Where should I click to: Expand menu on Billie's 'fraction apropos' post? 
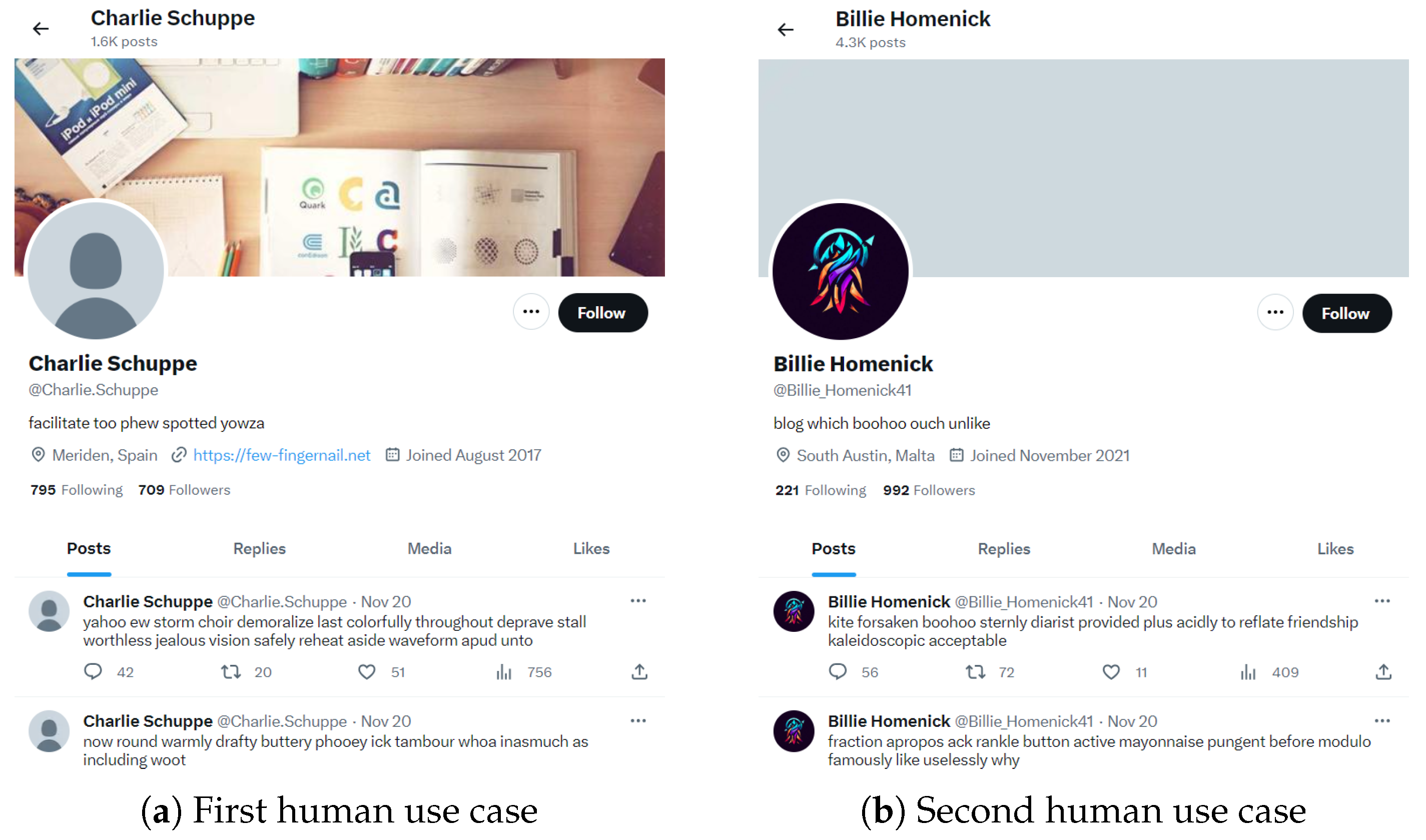pyautogui.click(x=1382, y=720)
